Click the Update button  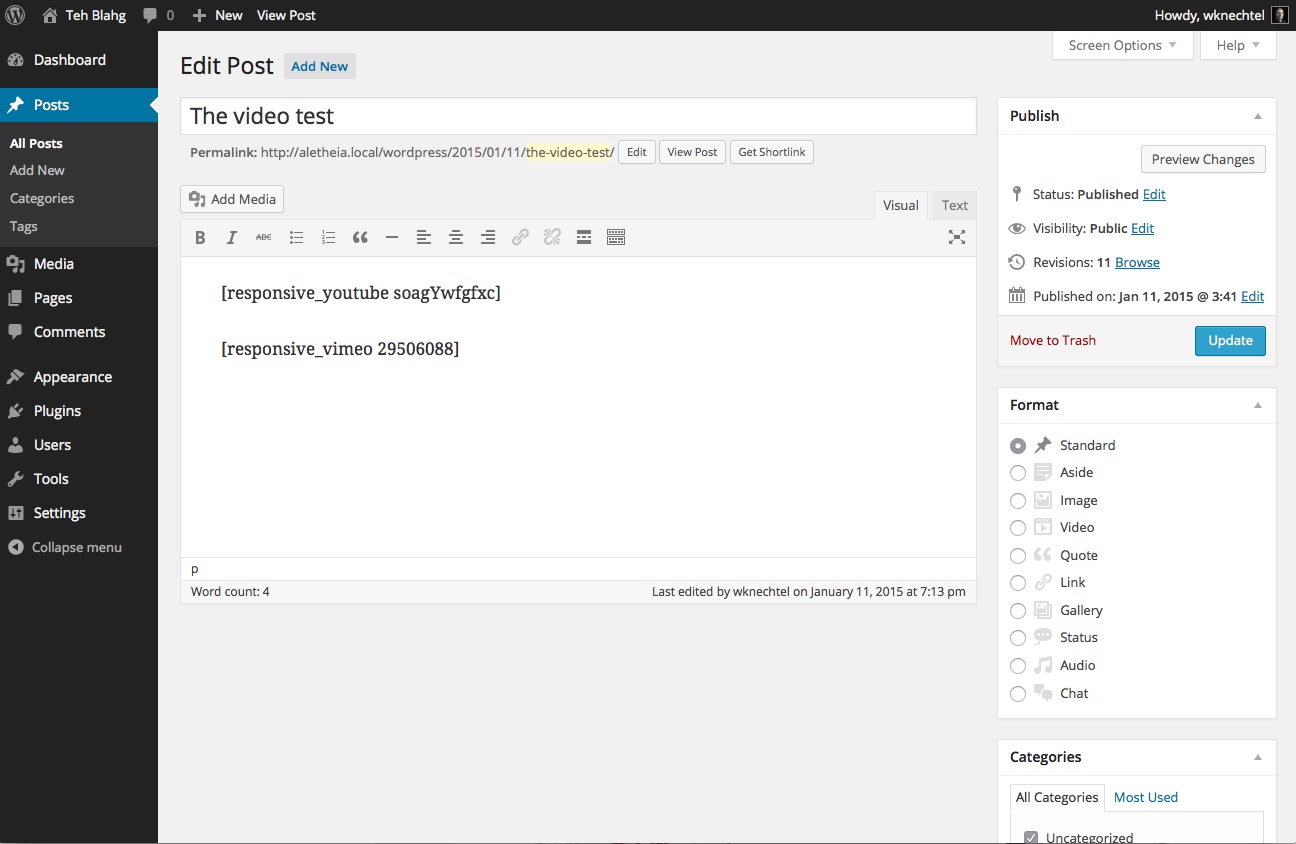coord(1229,340)
